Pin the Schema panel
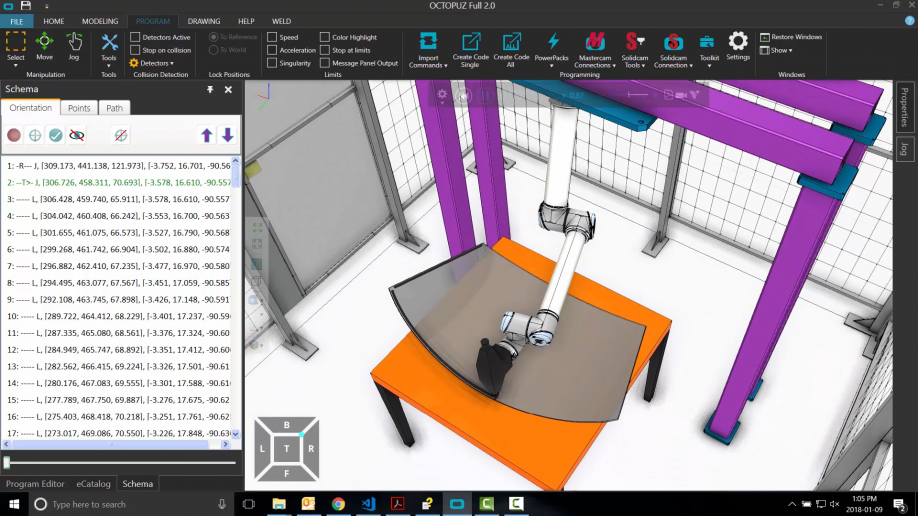 coord(210,90)
